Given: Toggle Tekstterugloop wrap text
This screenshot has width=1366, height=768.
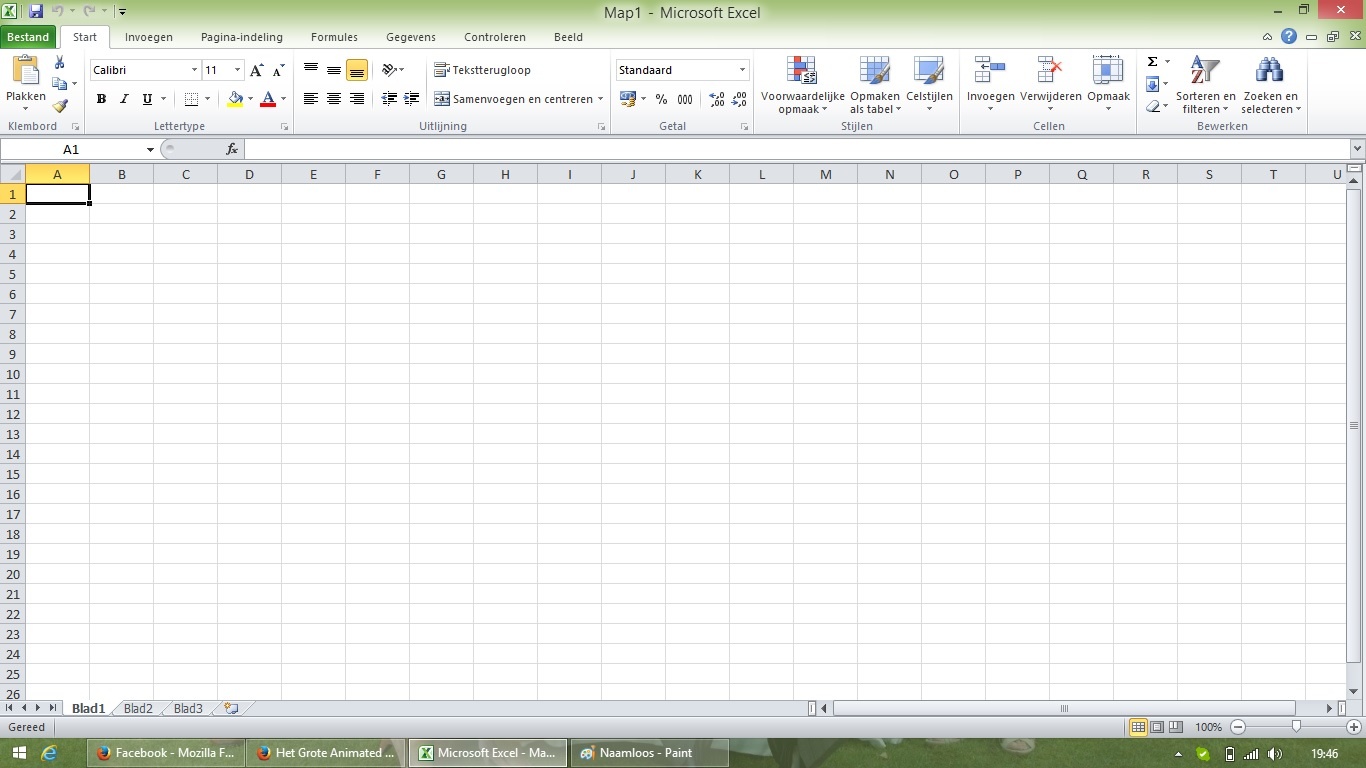Looking at the screenshot, I should [483, 70].
